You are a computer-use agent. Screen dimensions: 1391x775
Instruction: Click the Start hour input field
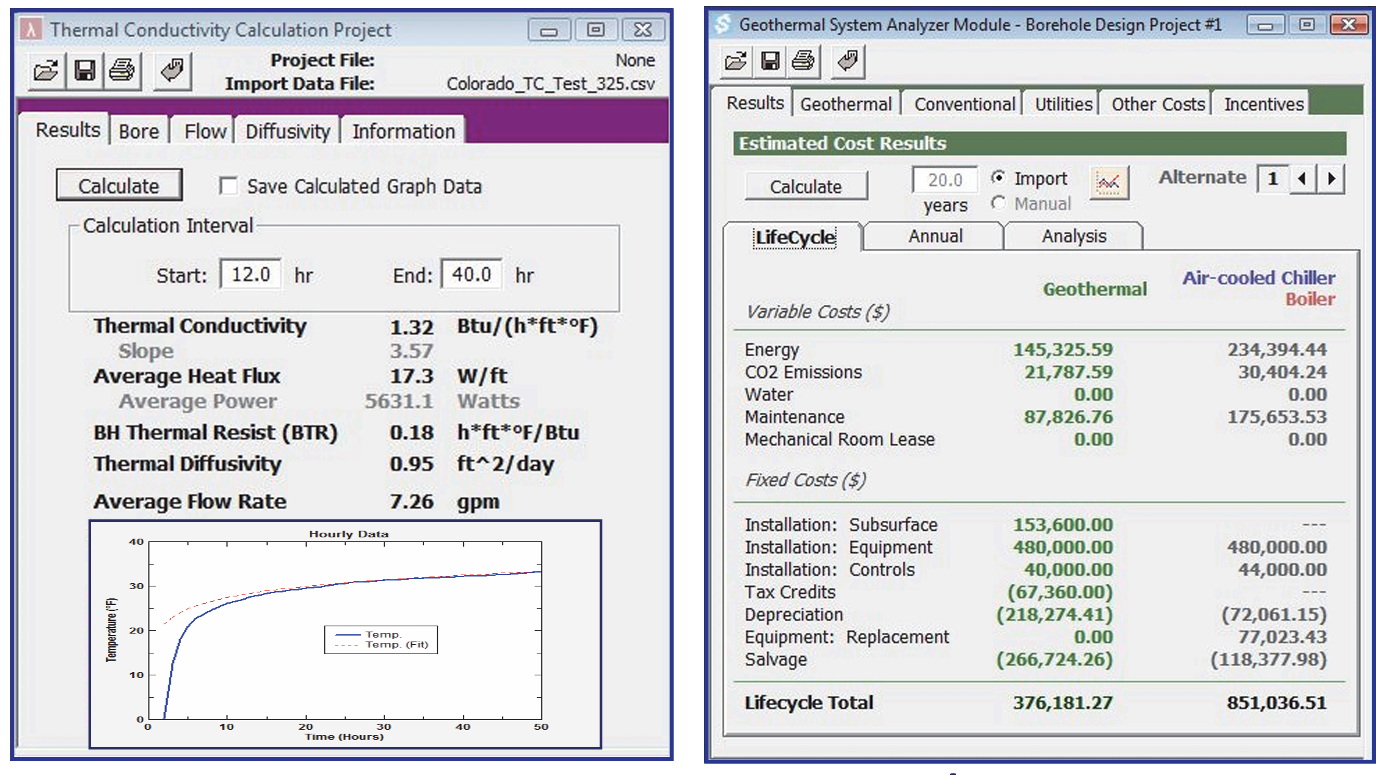tap(250, 275)
